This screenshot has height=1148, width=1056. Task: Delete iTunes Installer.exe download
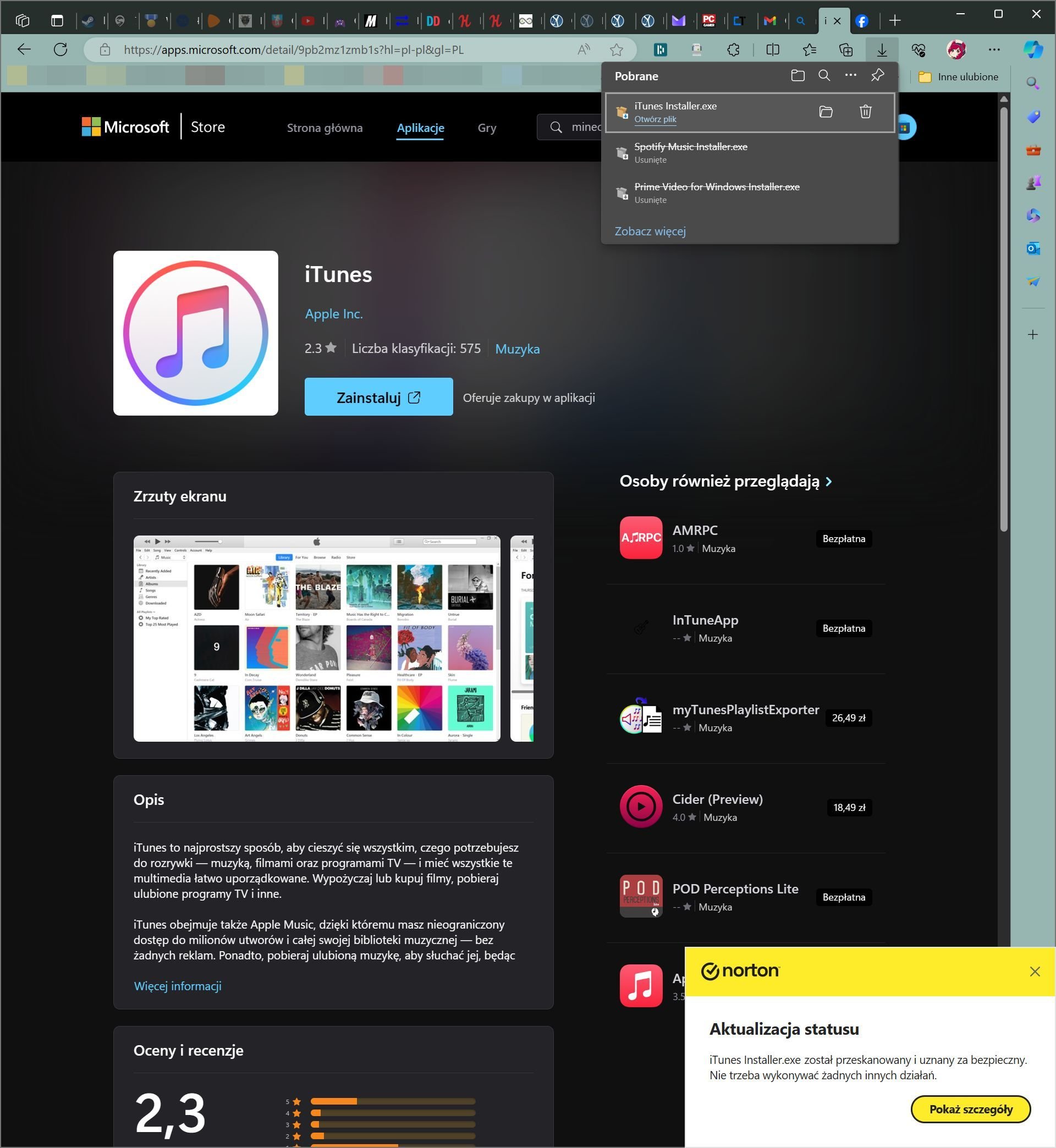[865, 112]
